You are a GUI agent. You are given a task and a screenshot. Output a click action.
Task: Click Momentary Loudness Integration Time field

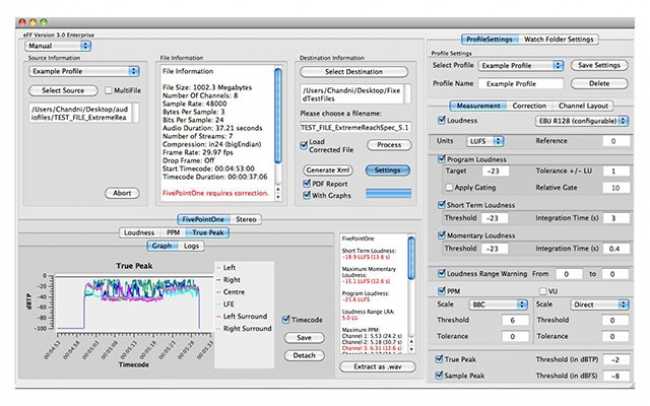616,249
